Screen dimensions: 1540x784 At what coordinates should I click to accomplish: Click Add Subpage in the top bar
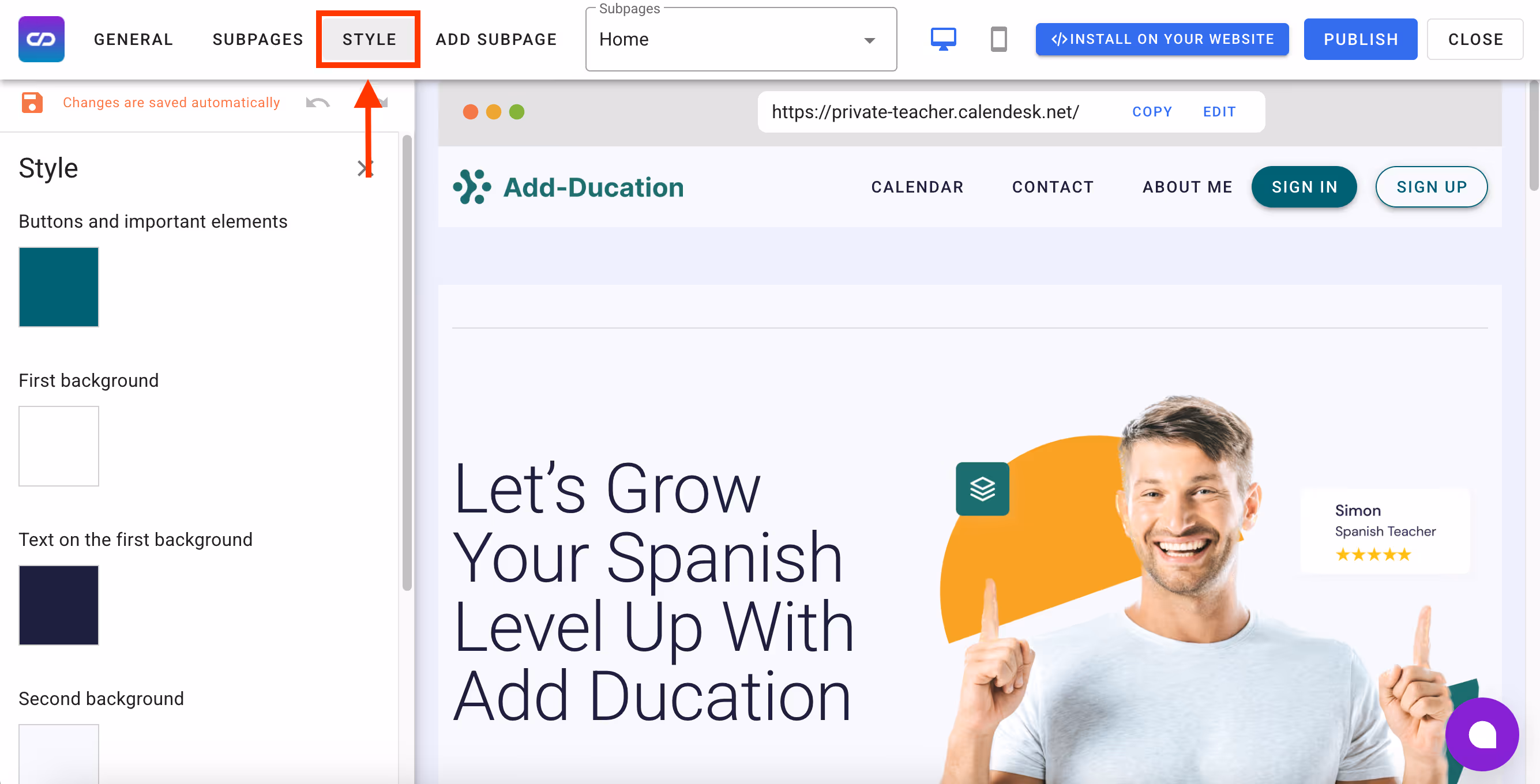(x=495, y=39)
